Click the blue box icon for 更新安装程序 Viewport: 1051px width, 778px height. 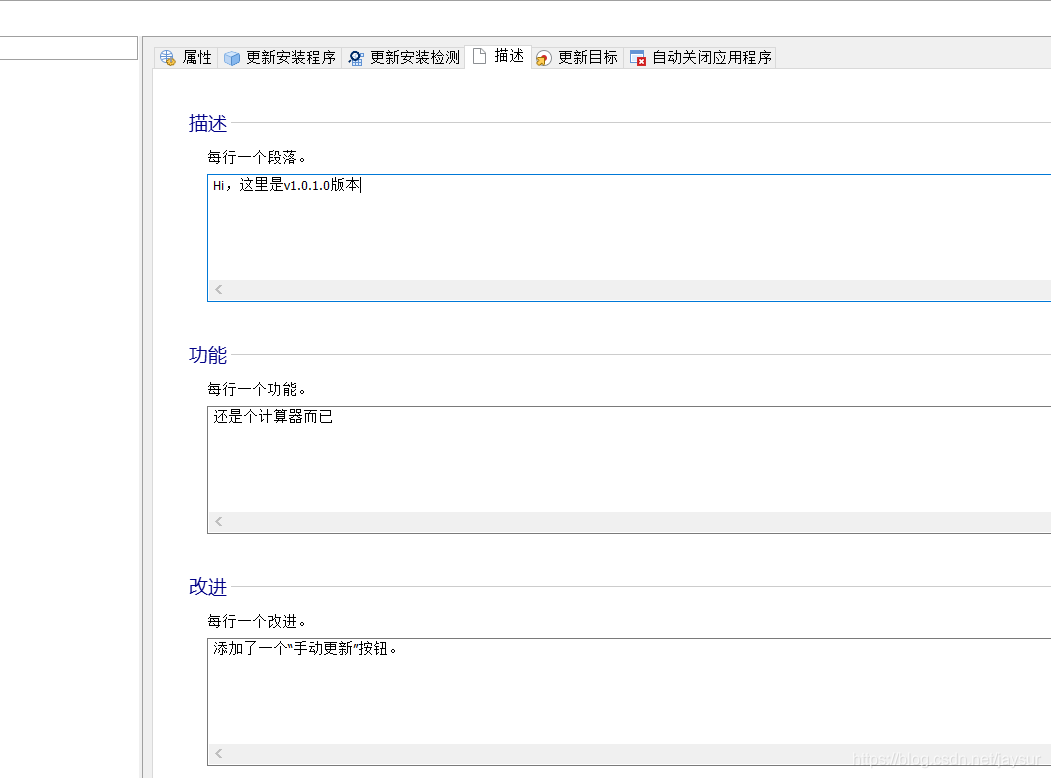(x=231, y=58)
